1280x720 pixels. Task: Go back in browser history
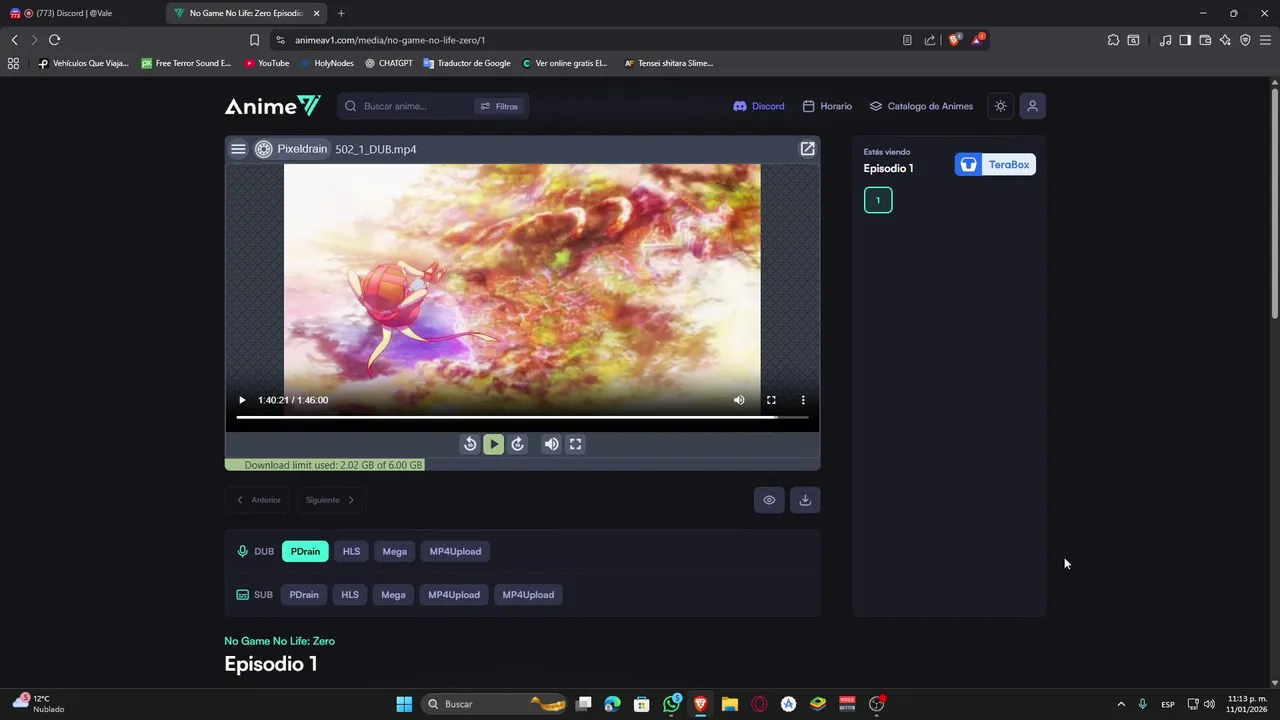14,40
